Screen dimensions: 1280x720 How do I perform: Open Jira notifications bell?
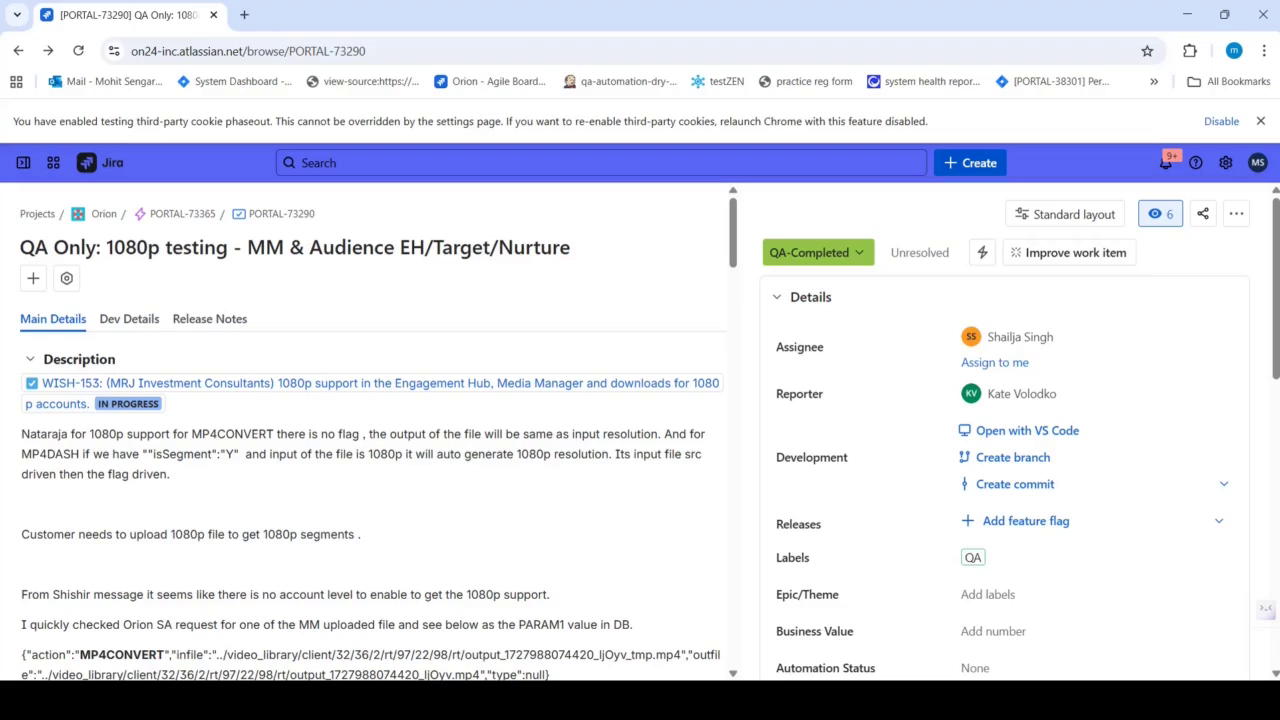point(1166,163)
